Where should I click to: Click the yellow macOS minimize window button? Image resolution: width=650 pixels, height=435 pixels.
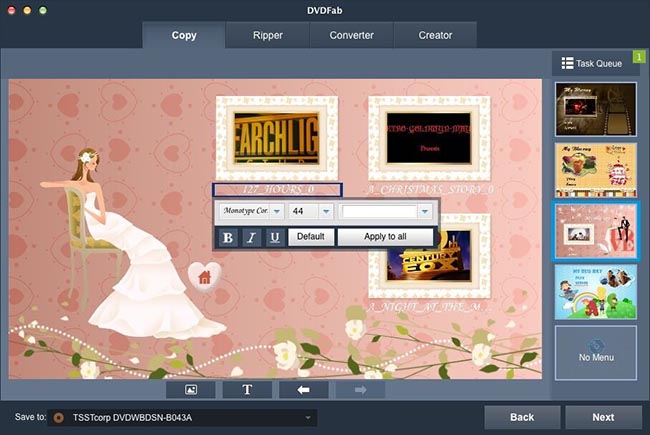[x=27, y=10]
